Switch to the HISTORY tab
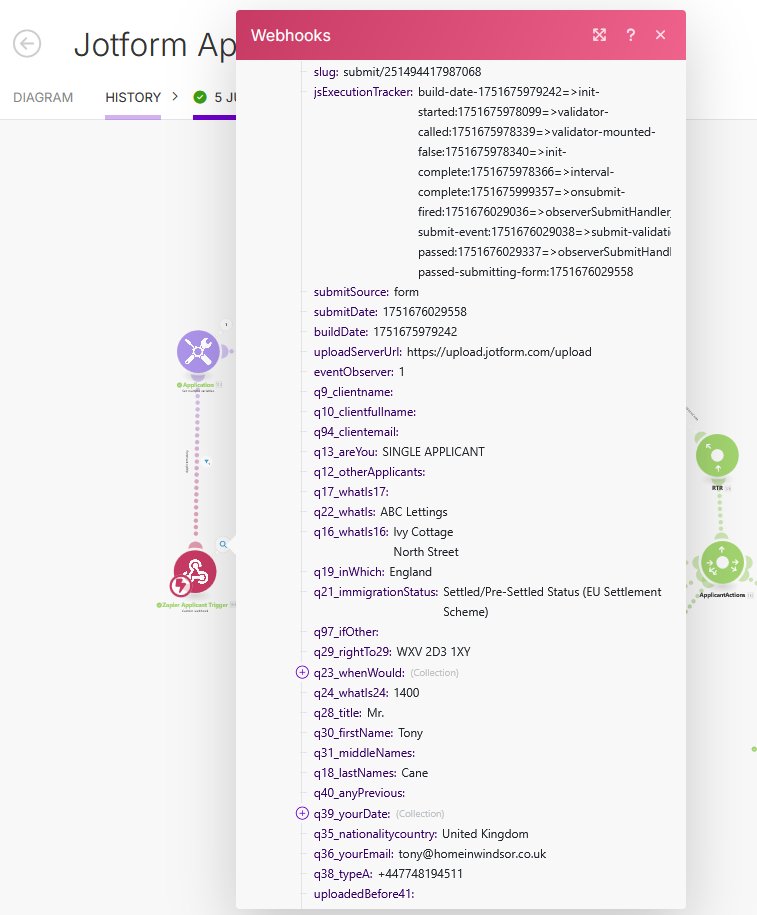 [133, 97]
